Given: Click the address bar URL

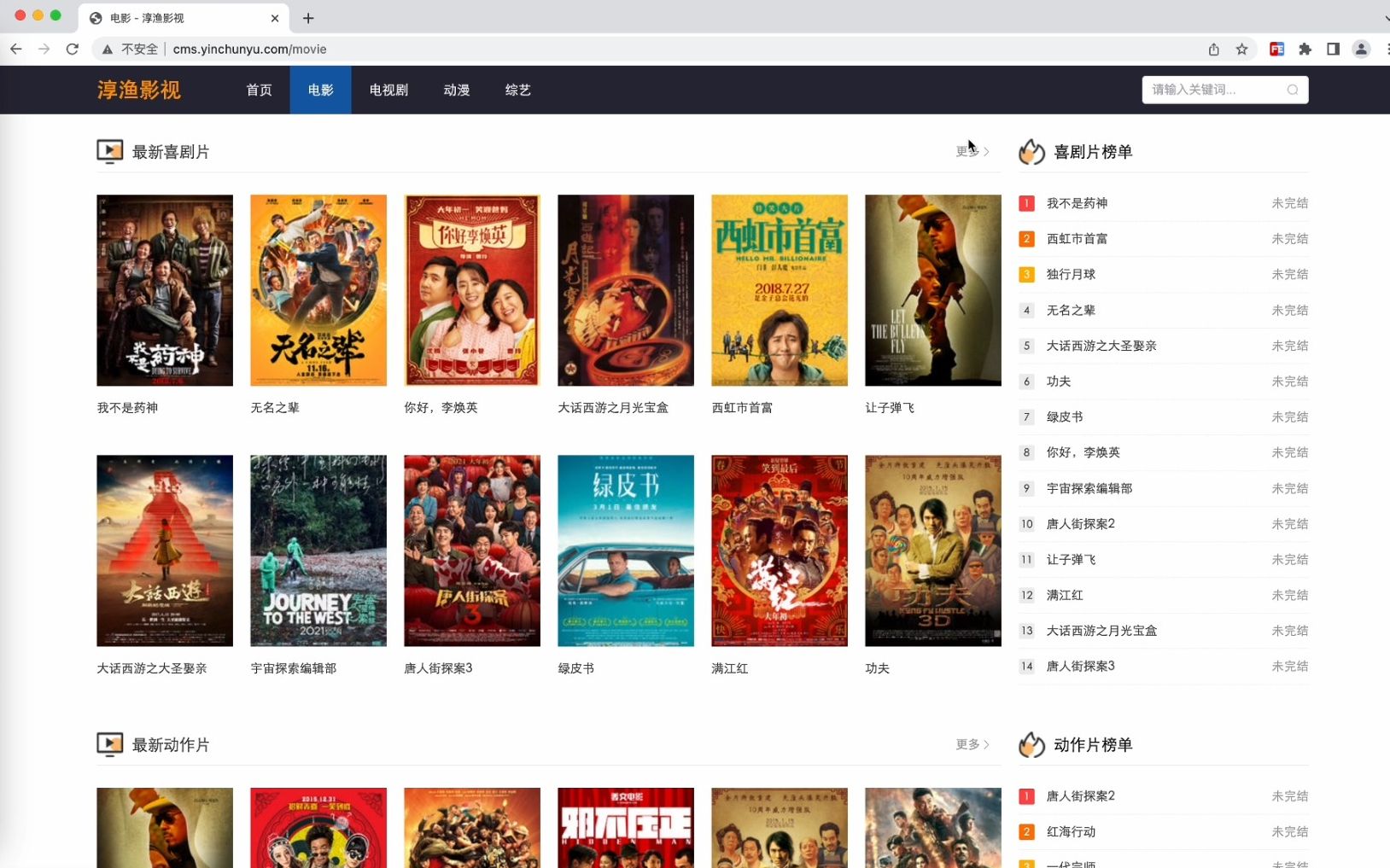Looking at the screenshot, I should tap(249, 50).
